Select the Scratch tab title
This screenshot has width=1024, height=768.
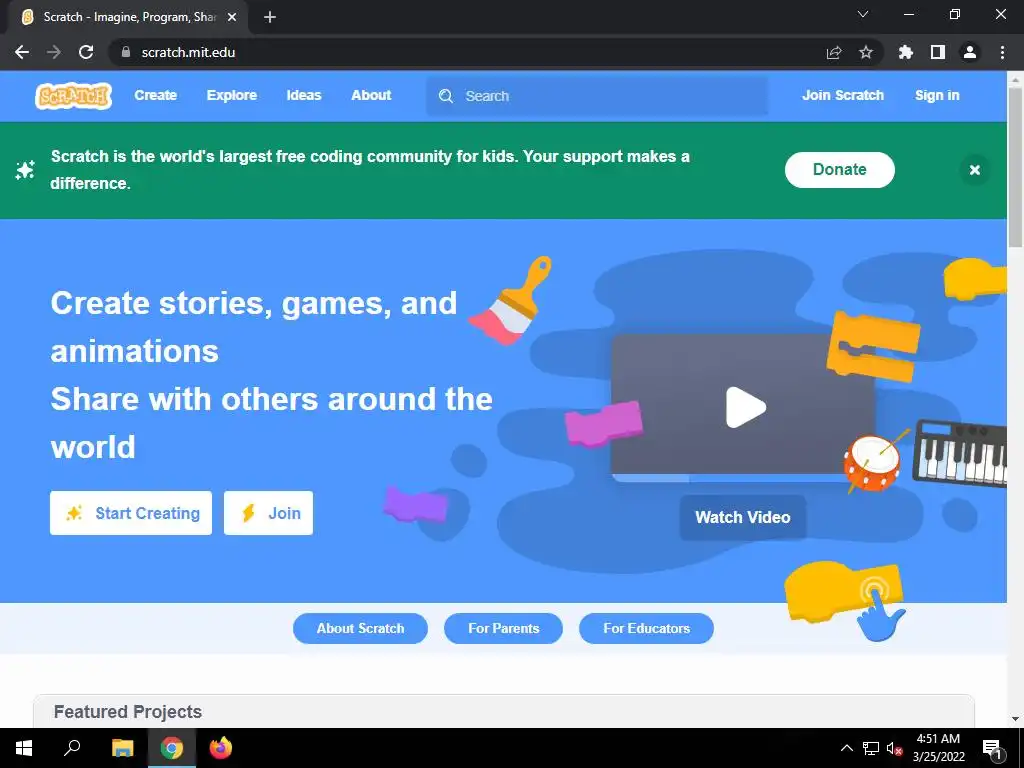point(129,17)
